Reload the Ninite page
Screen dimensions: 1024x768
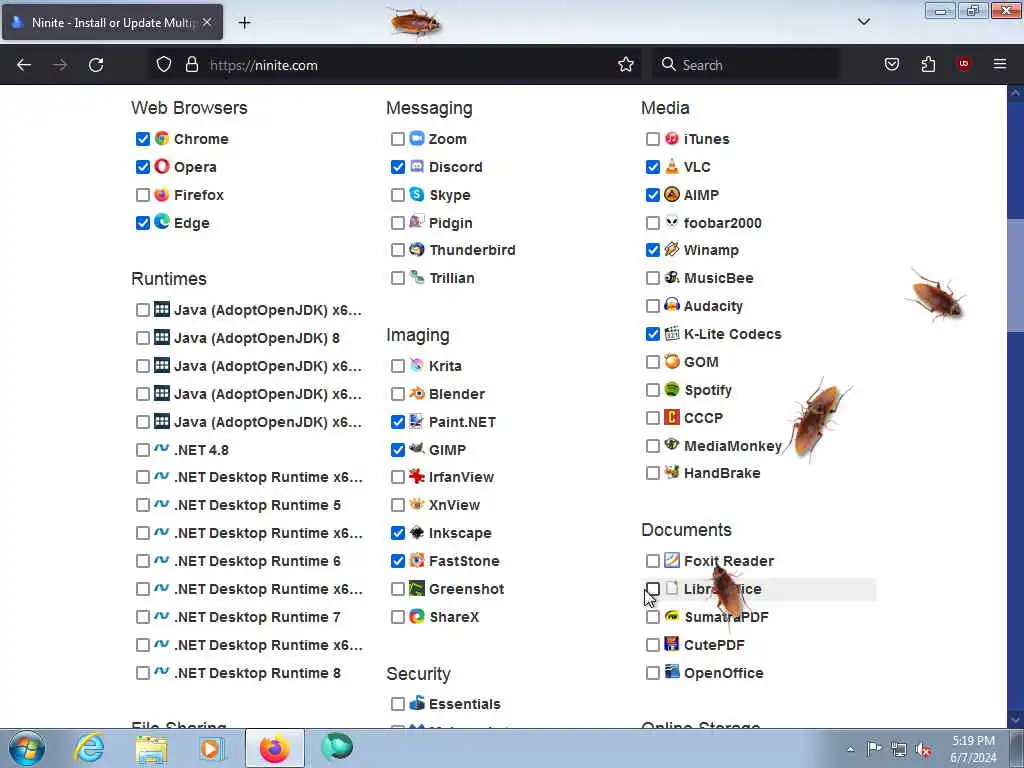(96, 65)
